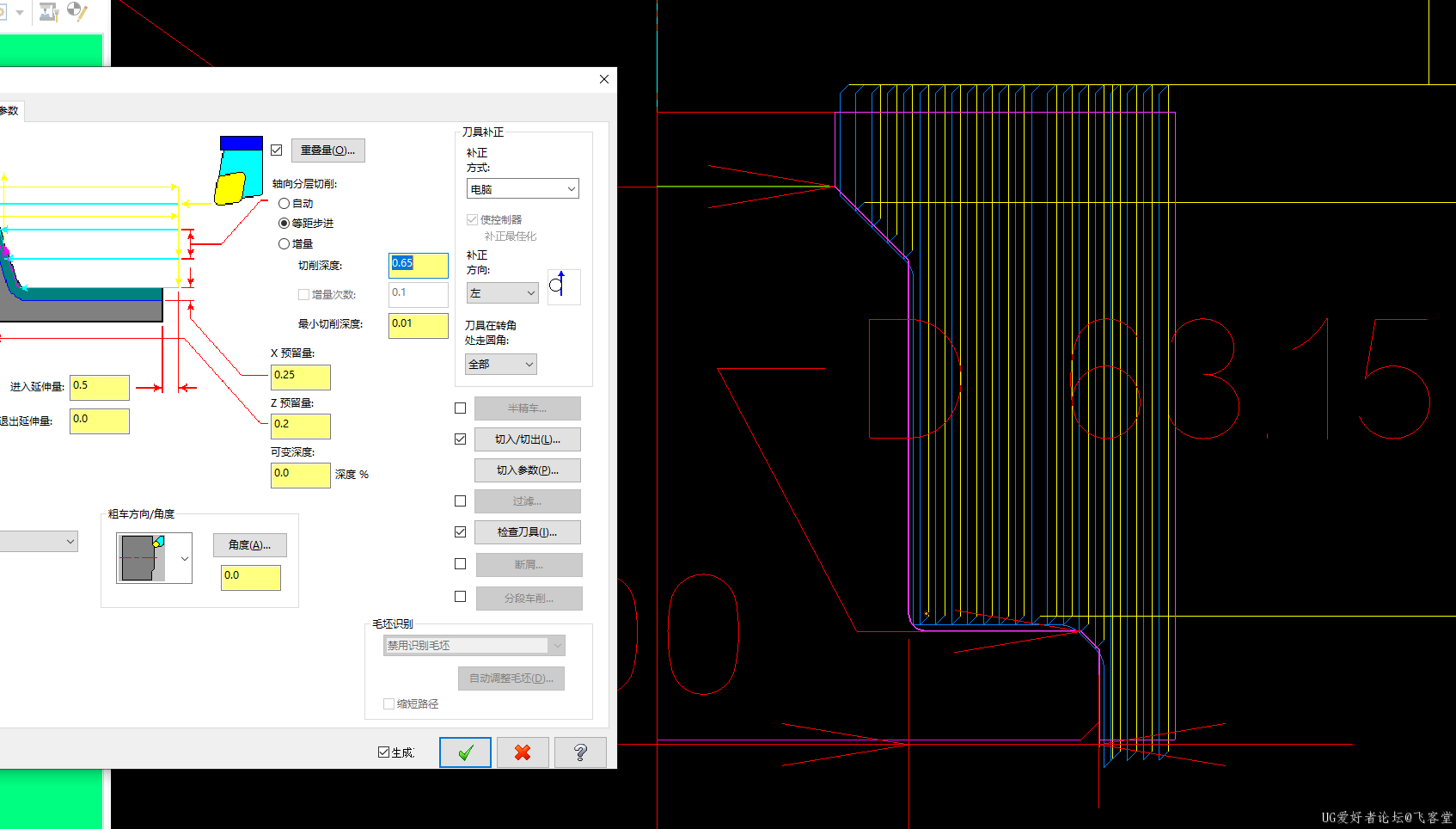The width and height of the screenshot is (1456, 829).
Task: Click the 断屑... button
Action: pos(529,565)
